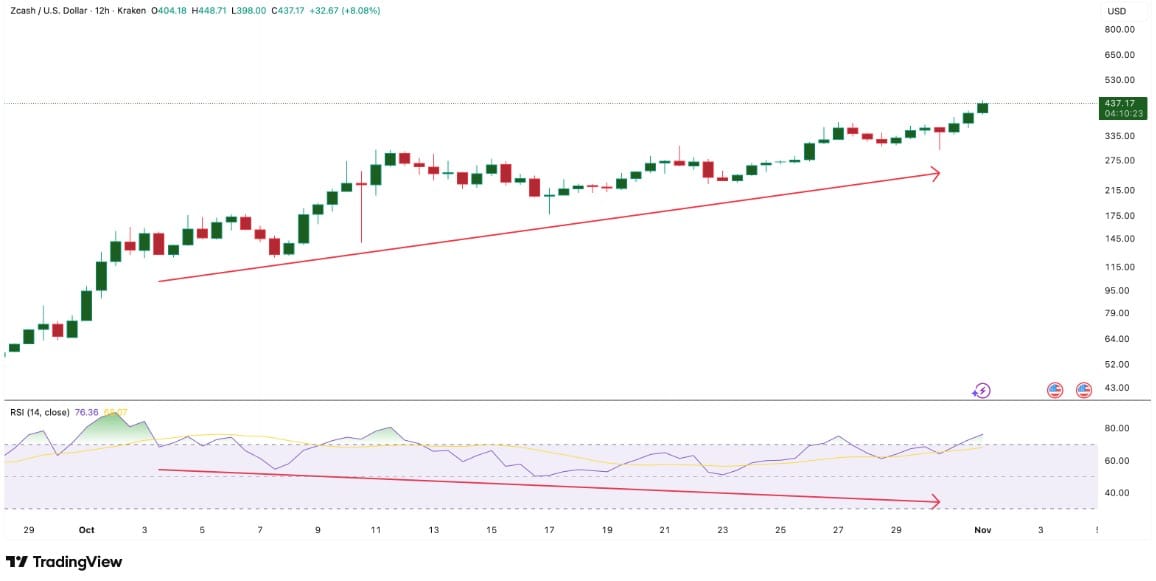Select the RSI (14, close) indicator legend
The height and width of the screenshot is (581, 1156).
point(39,412)
